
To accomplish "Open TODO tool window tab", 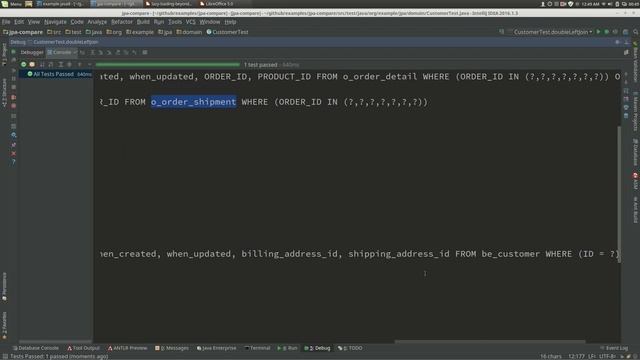I will pos(350,348).
